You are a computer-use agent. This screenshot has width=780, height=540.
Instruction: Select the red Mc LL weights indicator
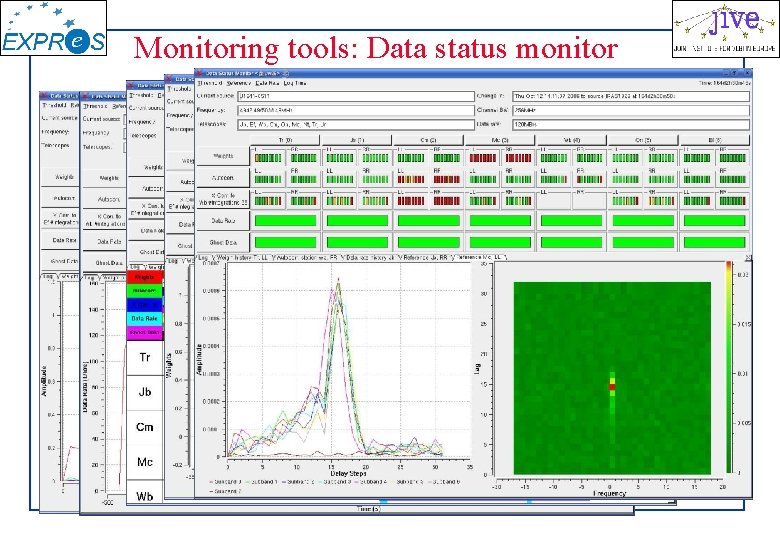[x=483, y=158]
